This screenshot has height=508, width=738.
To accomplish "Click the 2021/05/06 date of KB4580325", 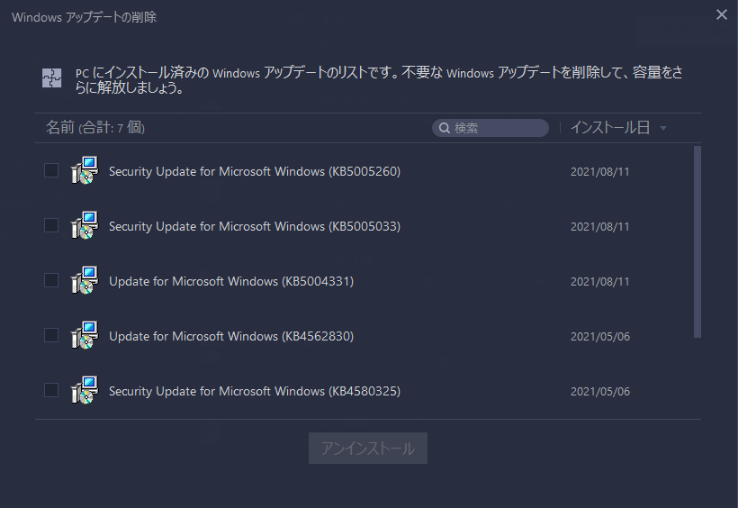I will tap(600, 392).
